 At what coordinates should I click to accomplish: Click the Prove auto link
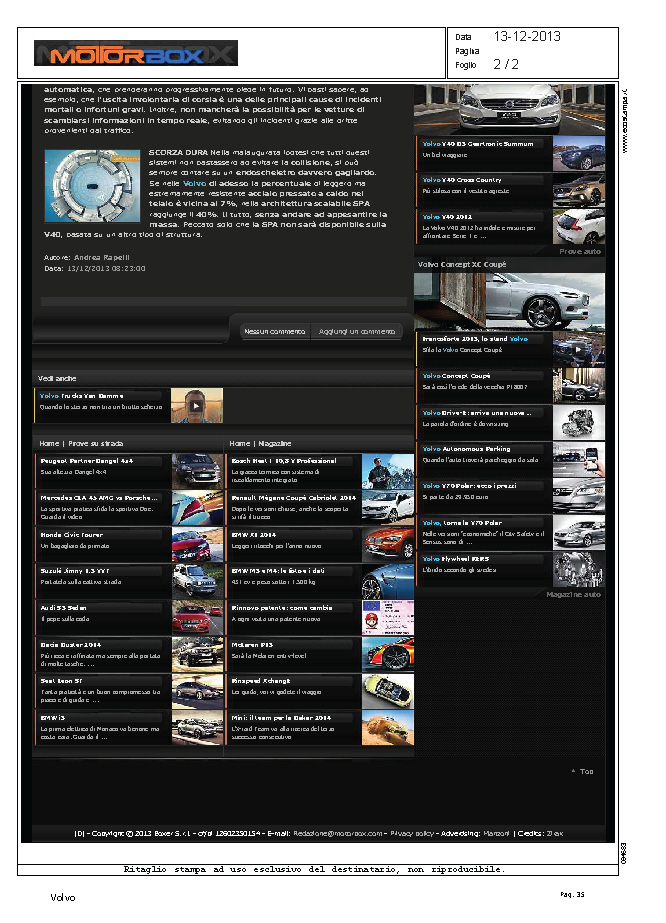[x=580, y=252]
